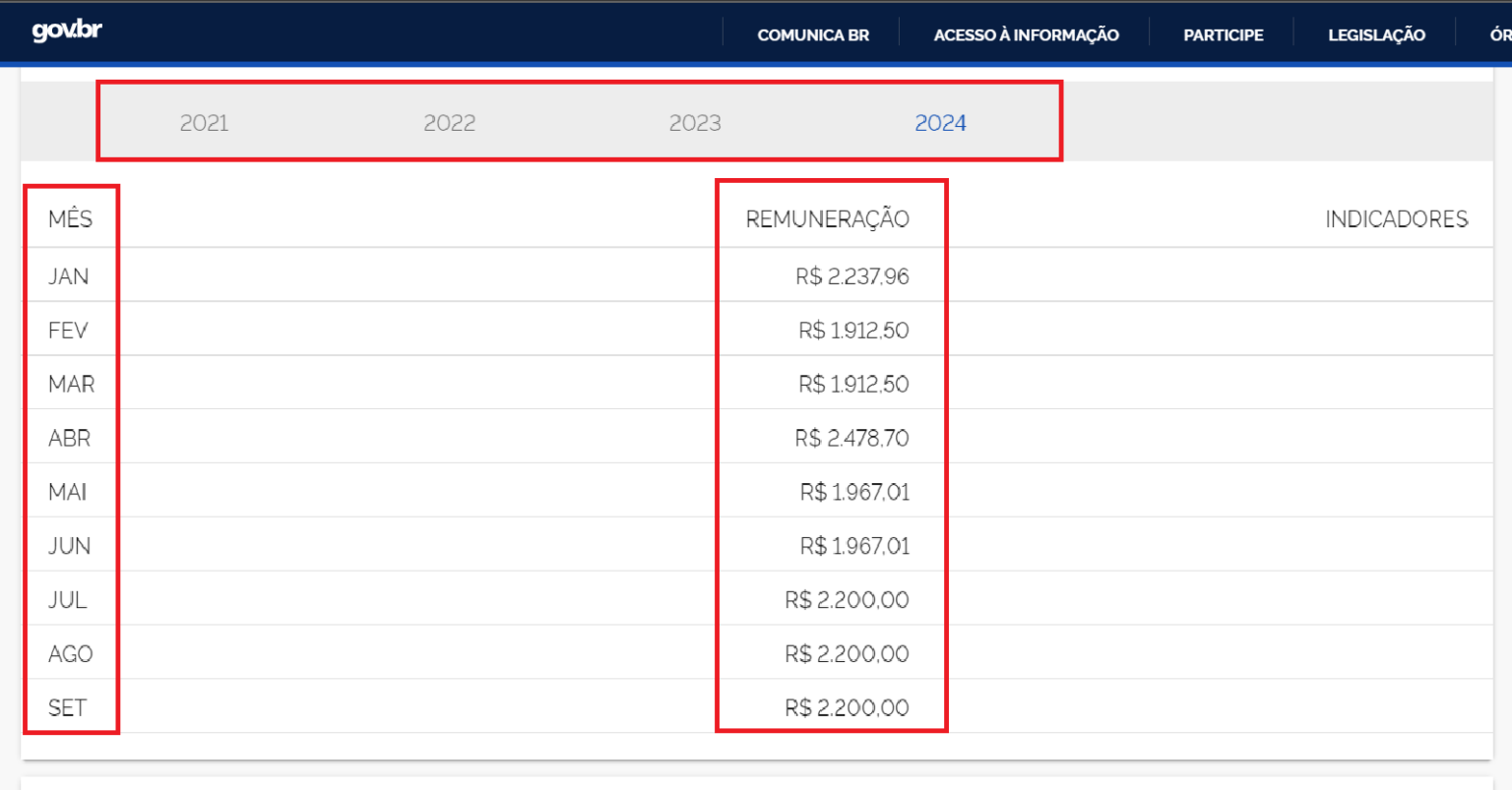The image size is (1512, 790).
Task: Select the SET month row
Action: coord(757,707)
